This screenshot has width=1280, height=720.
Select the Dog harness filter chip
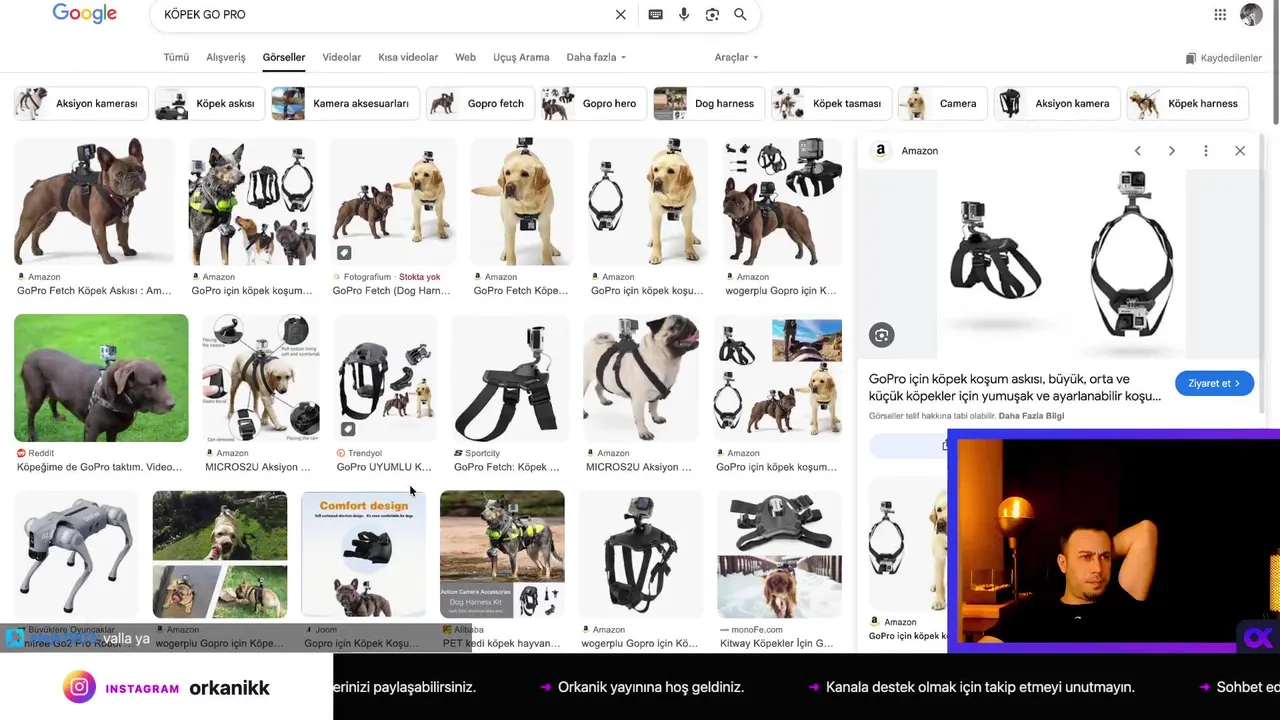pyautogui.click(x=709, y=104)
